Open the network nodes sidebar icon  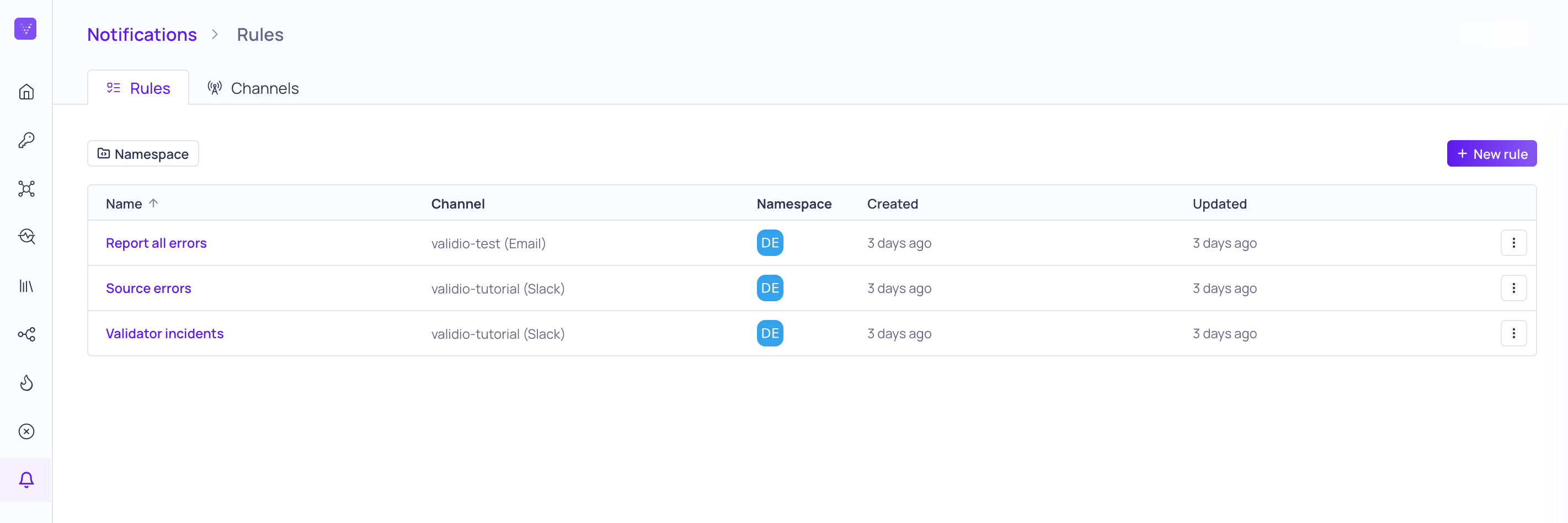point(26,189)
